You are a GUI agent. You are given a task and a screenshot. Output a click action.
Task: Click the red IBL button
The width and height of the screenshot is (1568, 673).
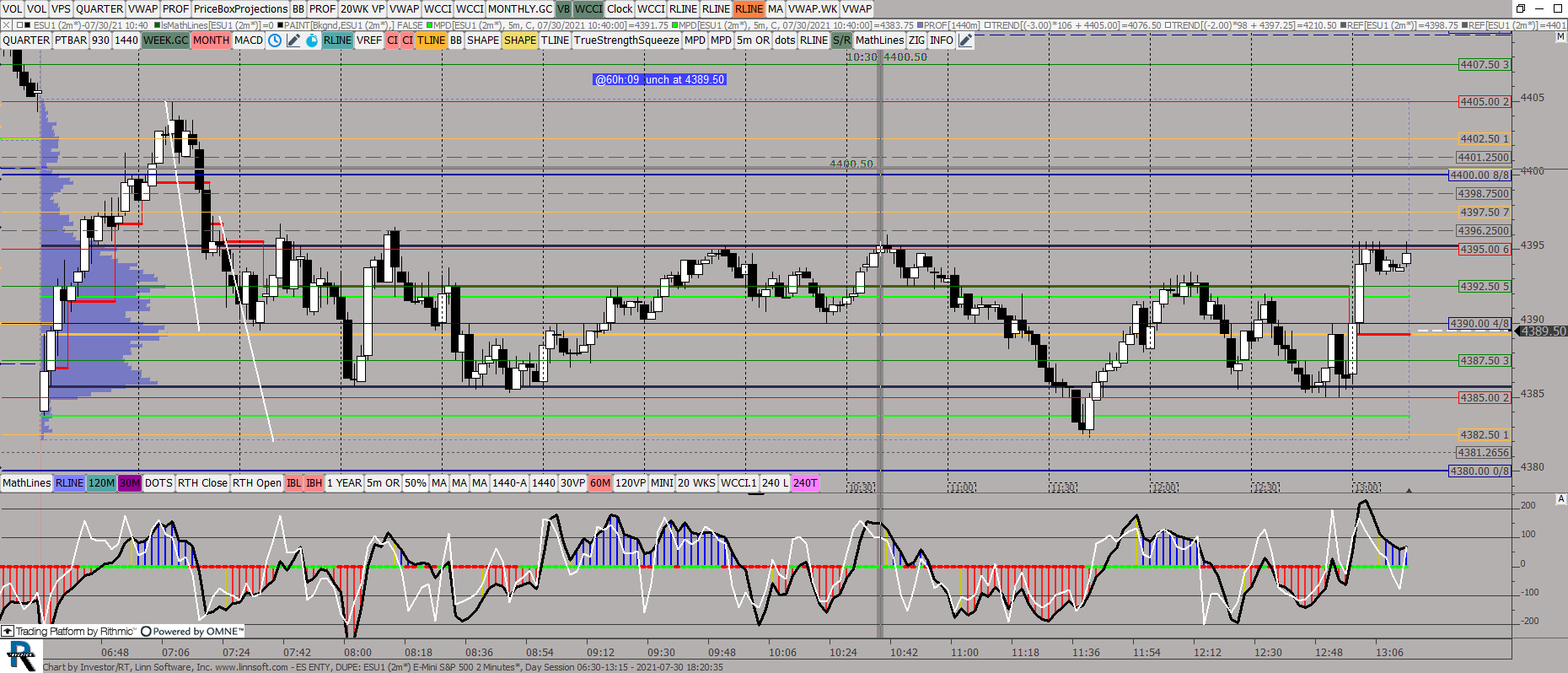click(293, 483)
